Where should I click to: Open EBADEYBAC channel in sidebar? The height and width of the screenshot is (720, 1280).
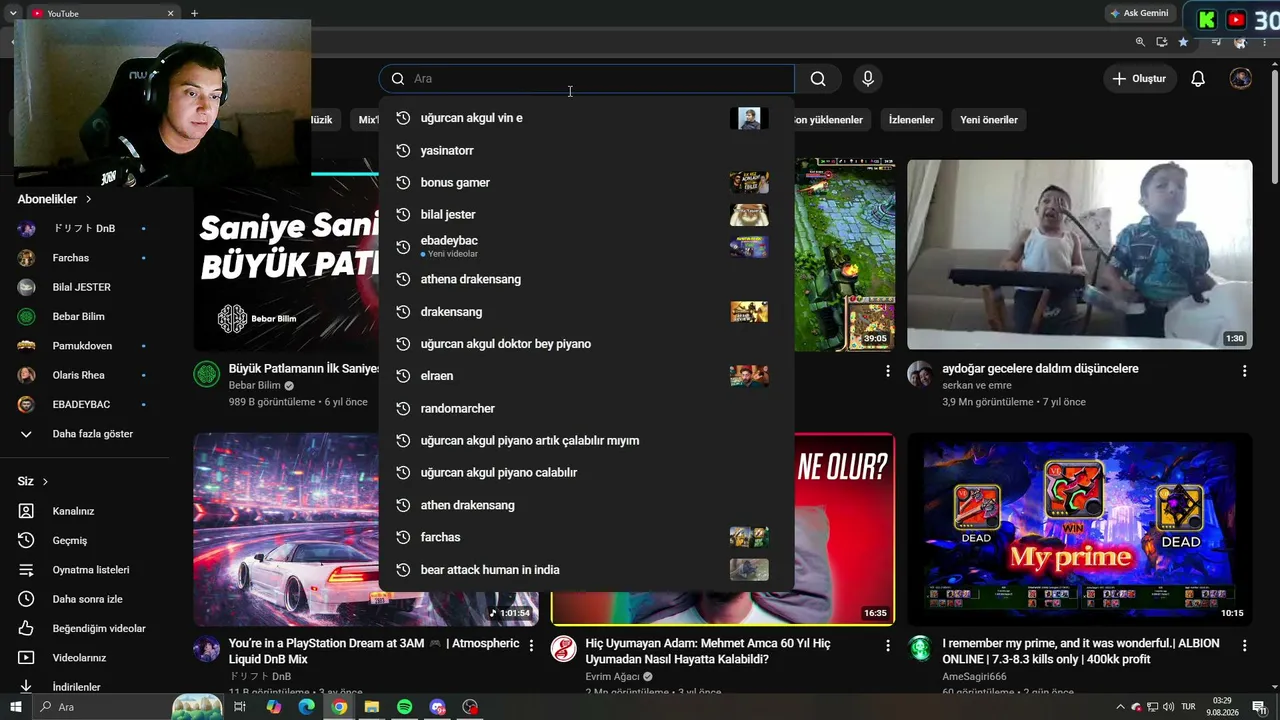pyautogui.click(x=84, y=404)
